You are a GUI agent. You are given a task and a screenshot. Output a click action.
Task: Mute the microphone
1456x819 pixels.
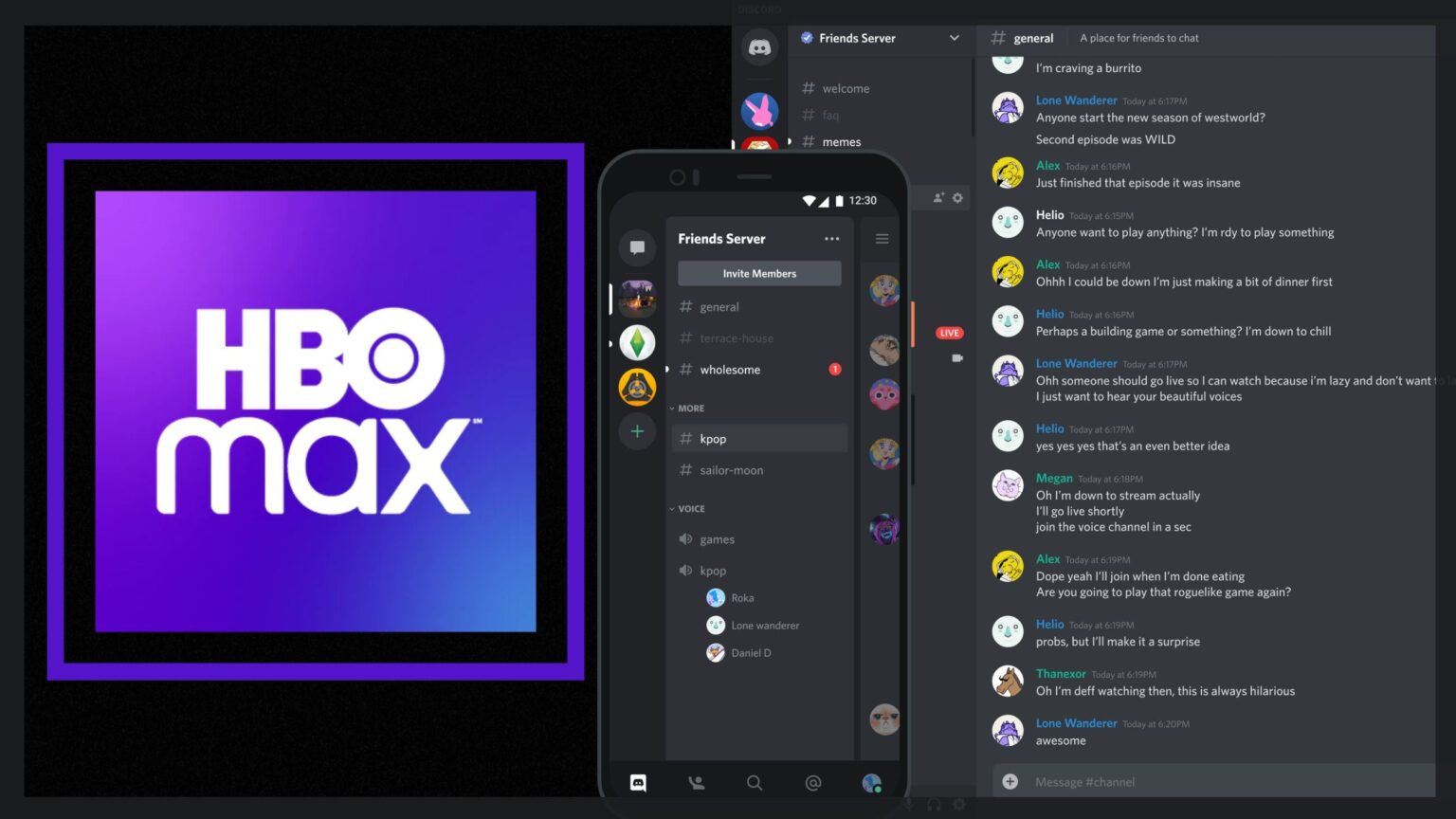click(x=908, y=803)
